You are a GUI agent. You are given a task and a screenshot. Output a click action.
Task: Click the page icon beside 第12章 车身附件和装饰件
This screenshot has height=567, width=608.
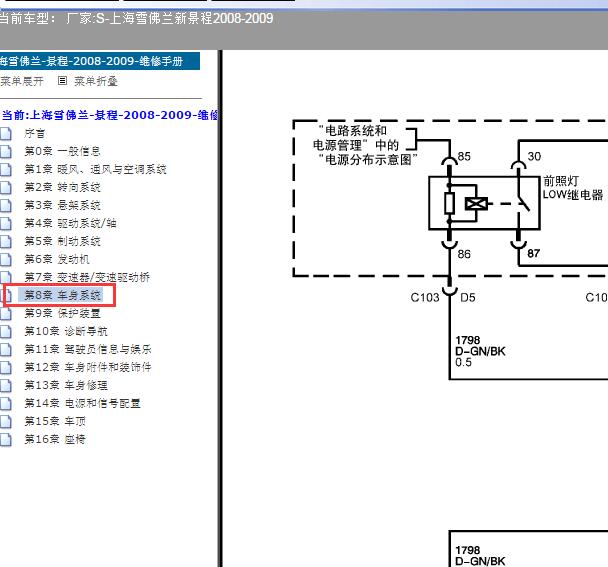(5, 367)
